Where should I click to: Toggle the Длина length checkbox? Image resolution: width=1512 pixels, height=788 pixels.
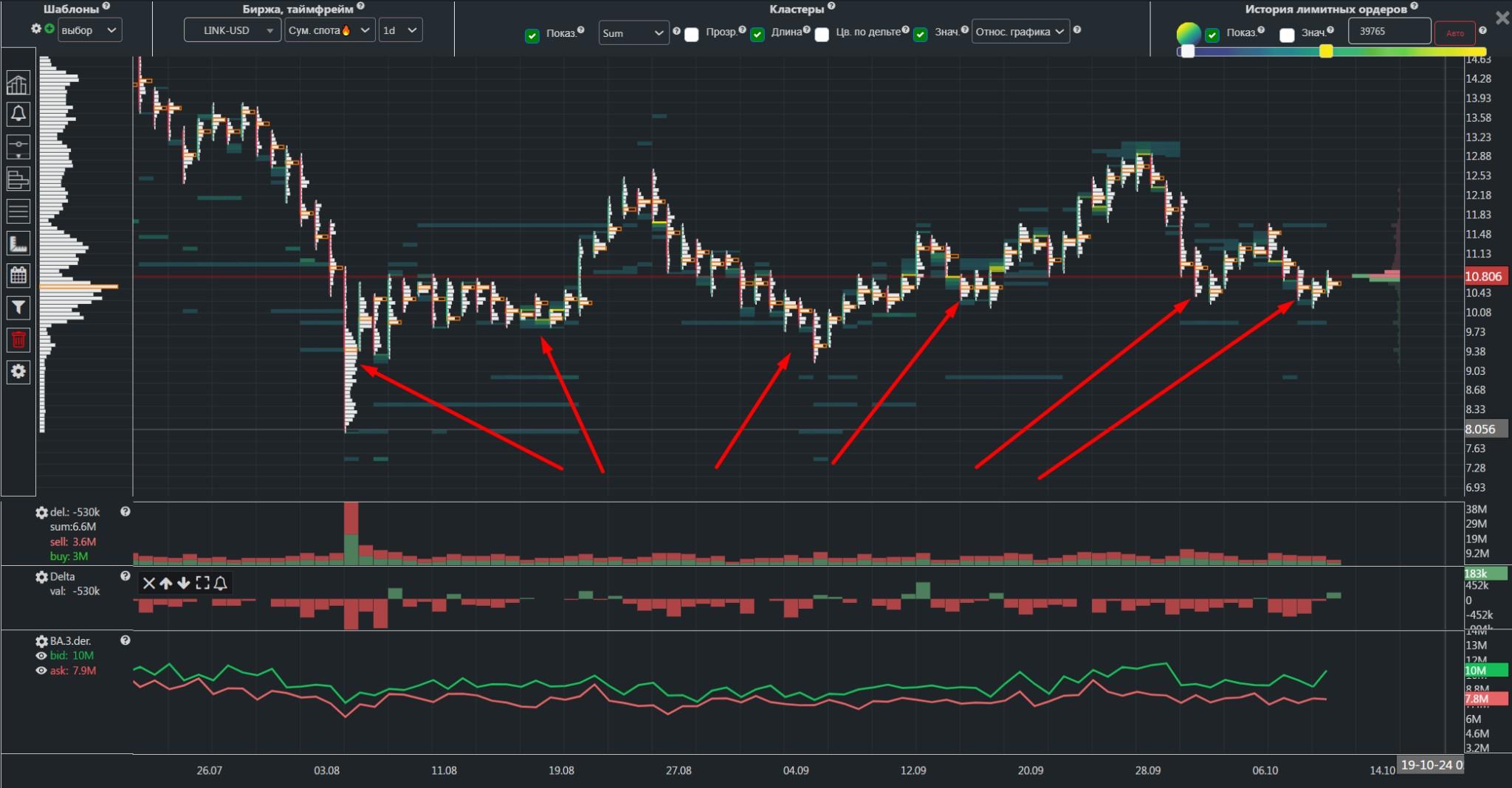(x=757, y=35)
